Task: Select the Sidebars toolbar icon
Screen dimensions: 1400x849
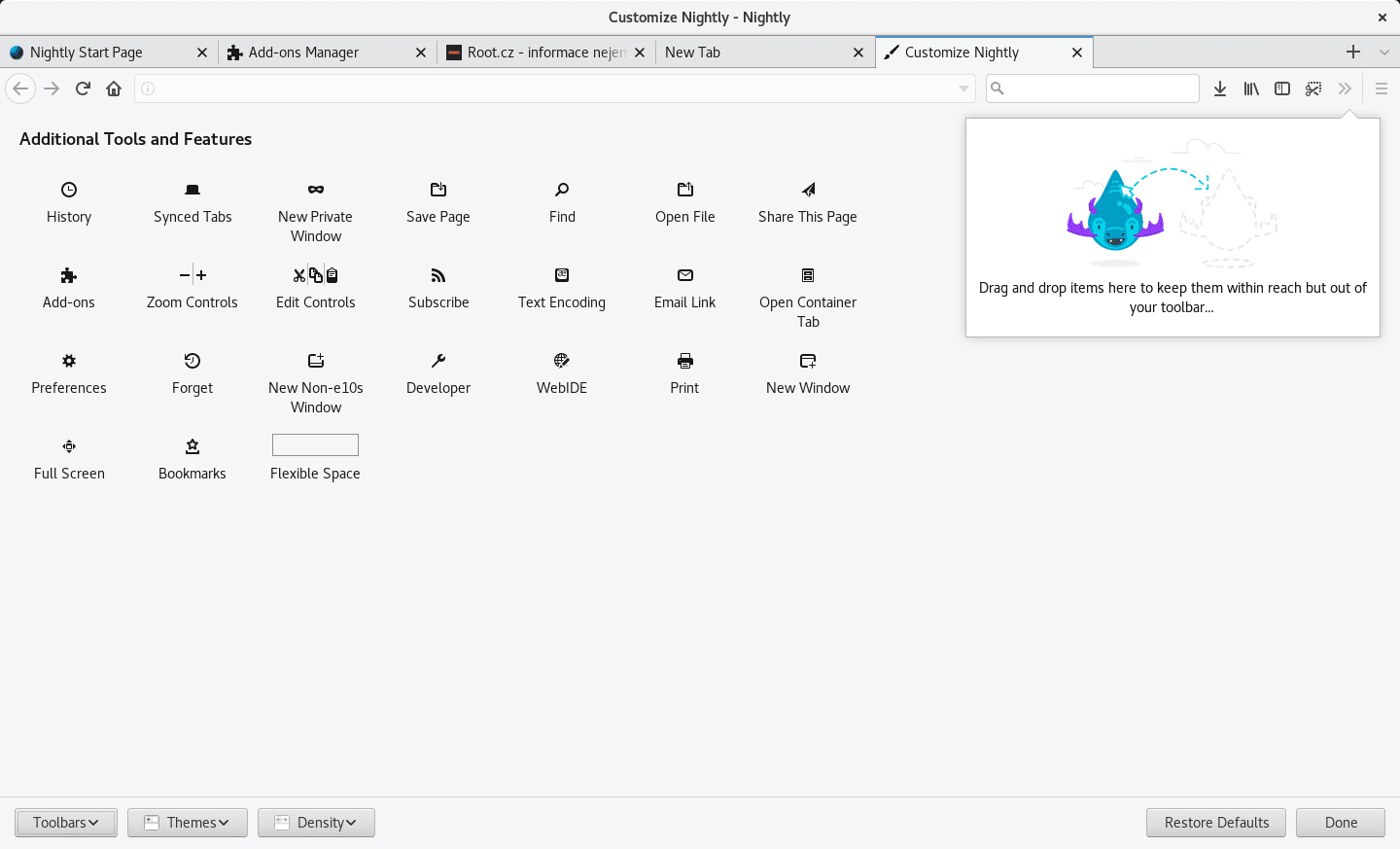Action: [1282, 88]
